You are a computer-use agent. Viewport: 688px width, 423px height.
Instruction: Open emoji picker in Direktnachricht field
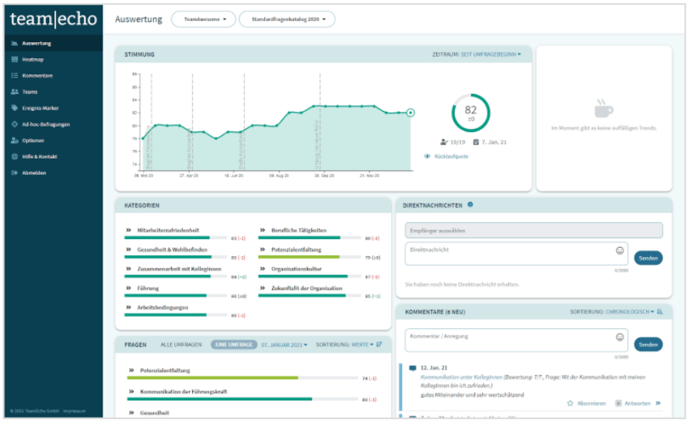click(620, 251)
